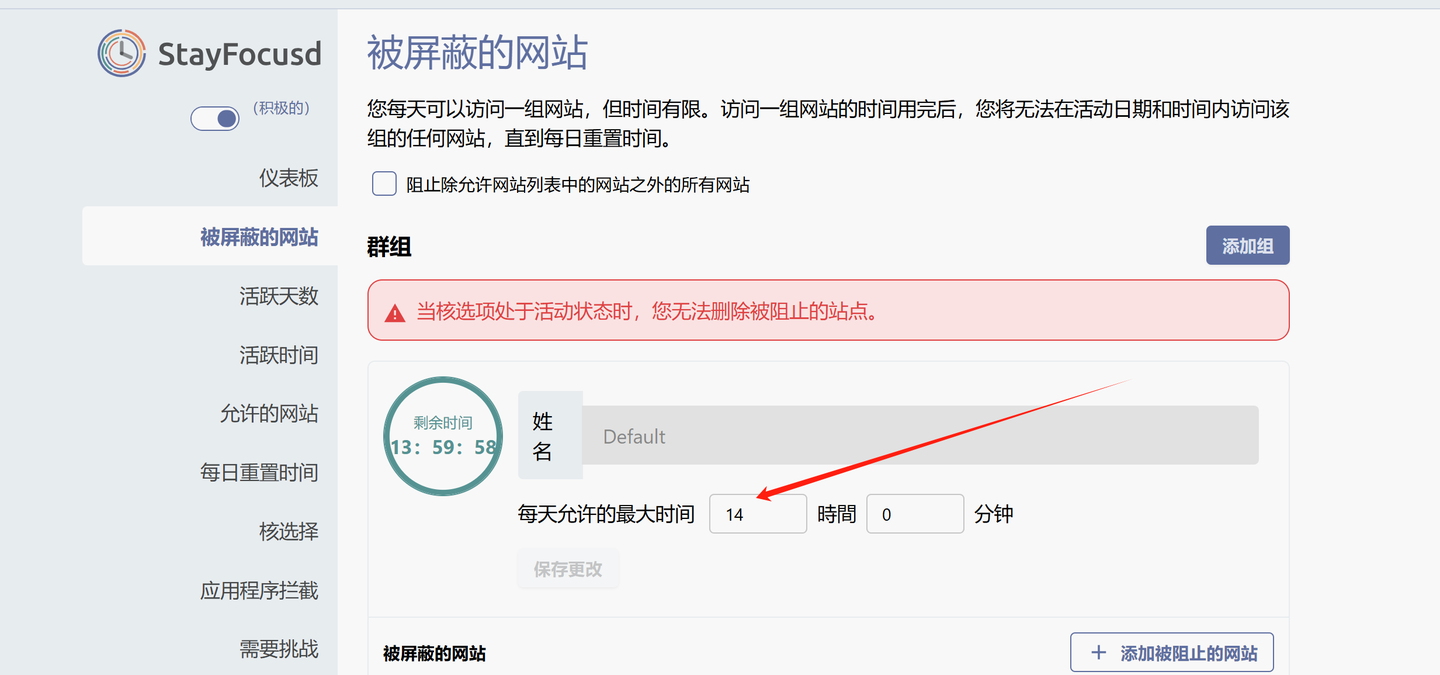Toggle the StayFocusd active switch off
This screenshot has height=675, width=1440.
(x=215, y=118)
